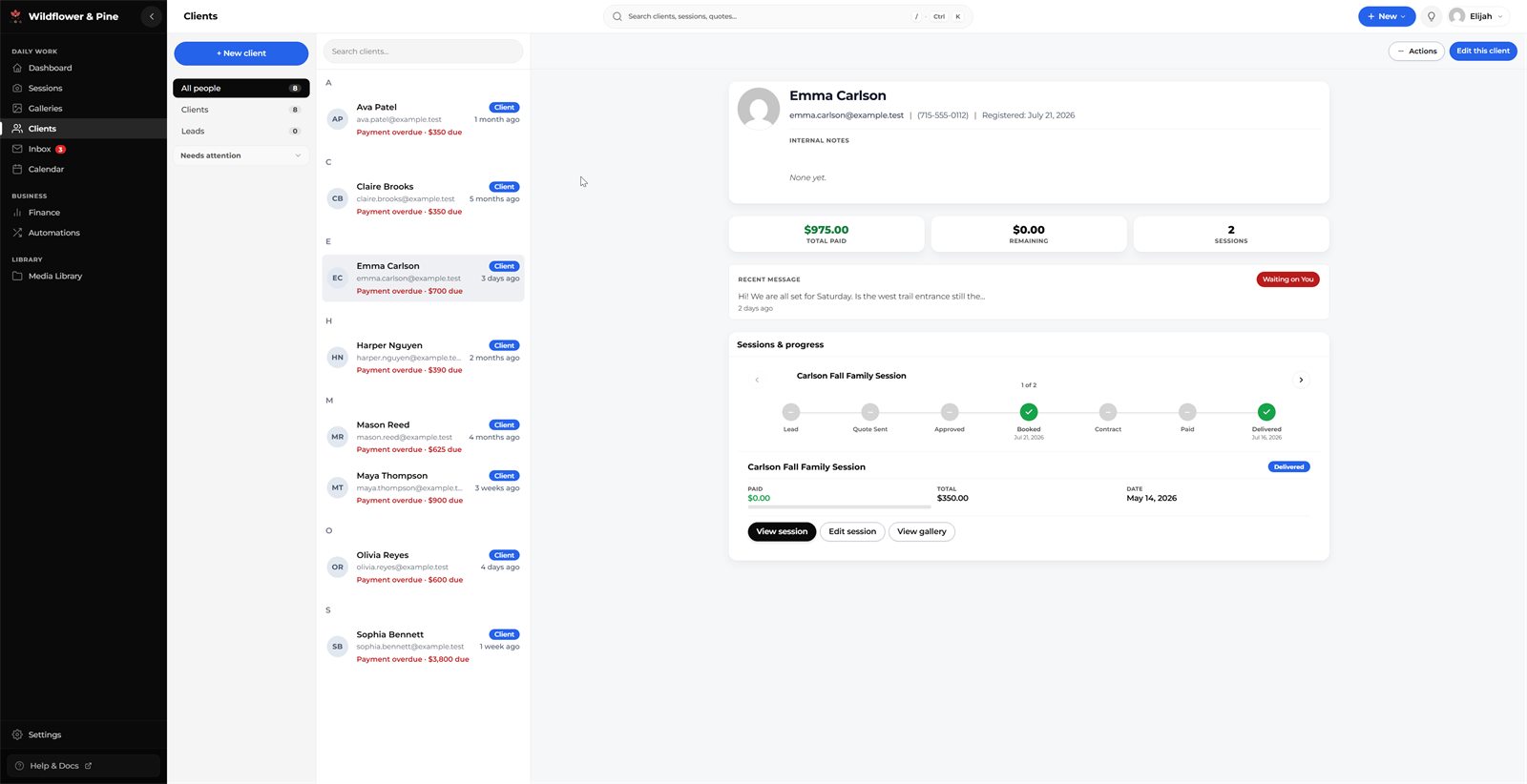Click the + New client button

pyautogui.click(x=241, y=53)
